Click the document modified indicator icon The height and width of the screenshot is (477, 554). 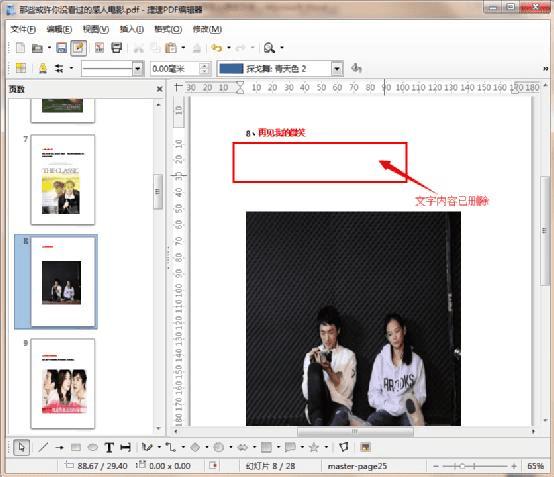[x=213, y=465]
